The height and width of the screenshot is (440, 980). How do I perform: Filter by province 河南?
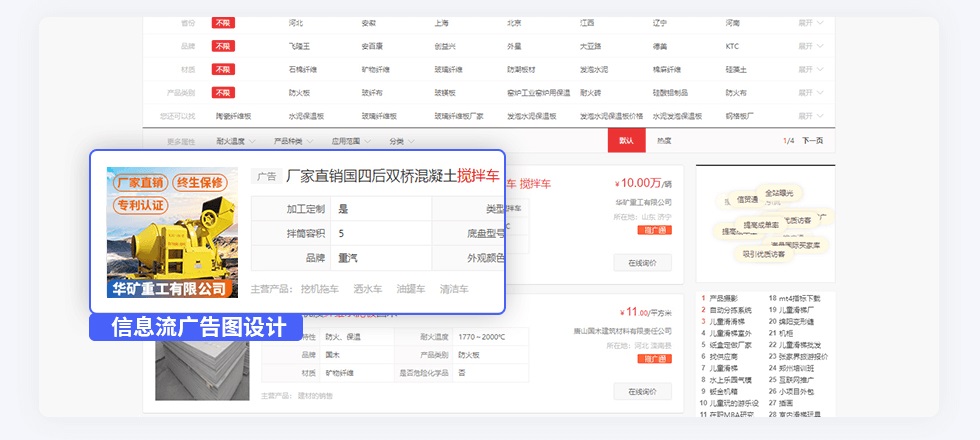(x=732, y=23)
